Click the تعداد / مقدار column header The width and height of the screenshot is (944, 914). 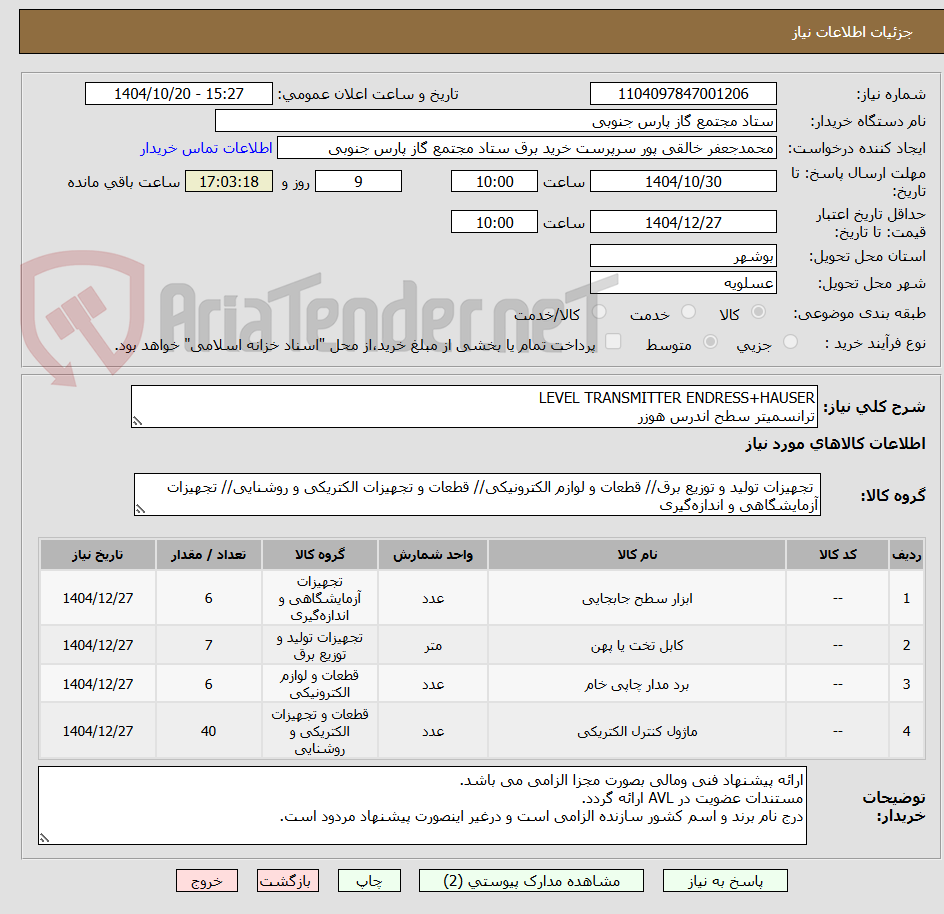tap(208, 555)
